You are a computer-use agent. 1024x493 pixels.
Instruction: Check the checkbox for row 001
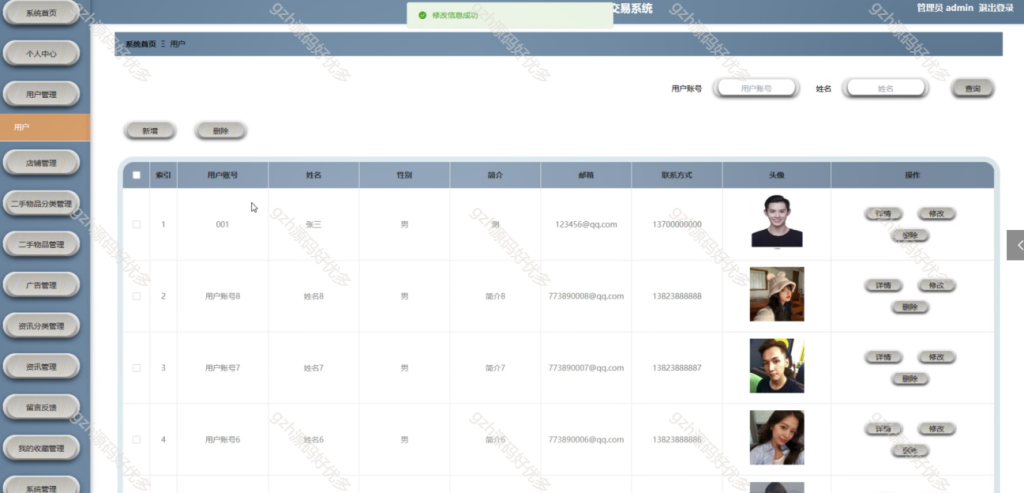(136, 224)
